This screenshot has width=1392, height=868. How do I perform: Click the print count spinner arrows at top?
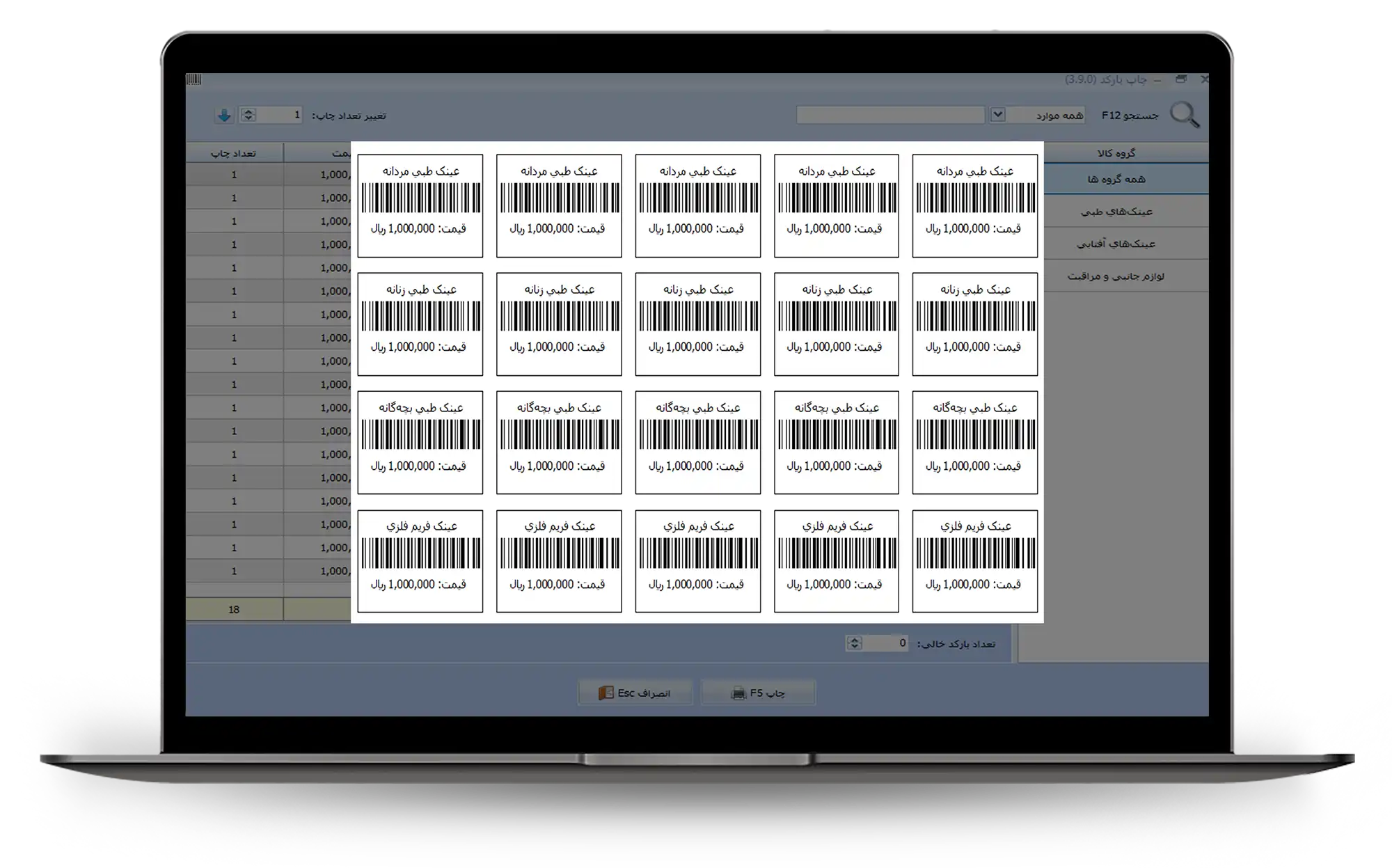248,116
